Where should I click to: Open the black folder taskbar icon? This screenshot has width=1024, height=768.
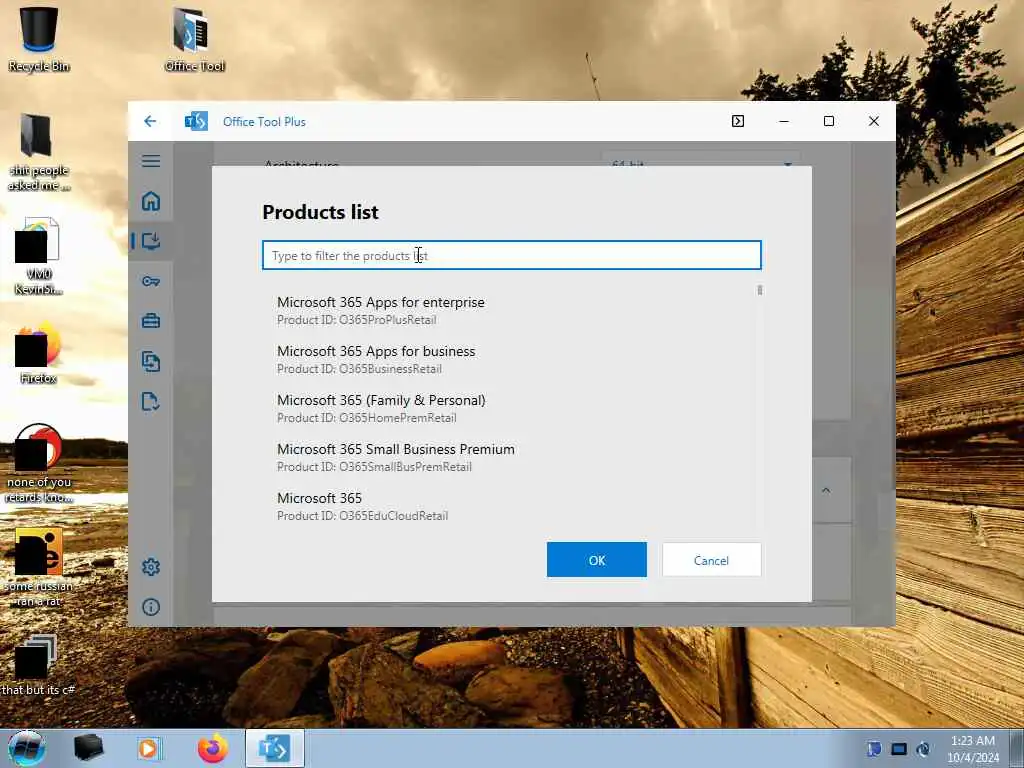point(89,748)
